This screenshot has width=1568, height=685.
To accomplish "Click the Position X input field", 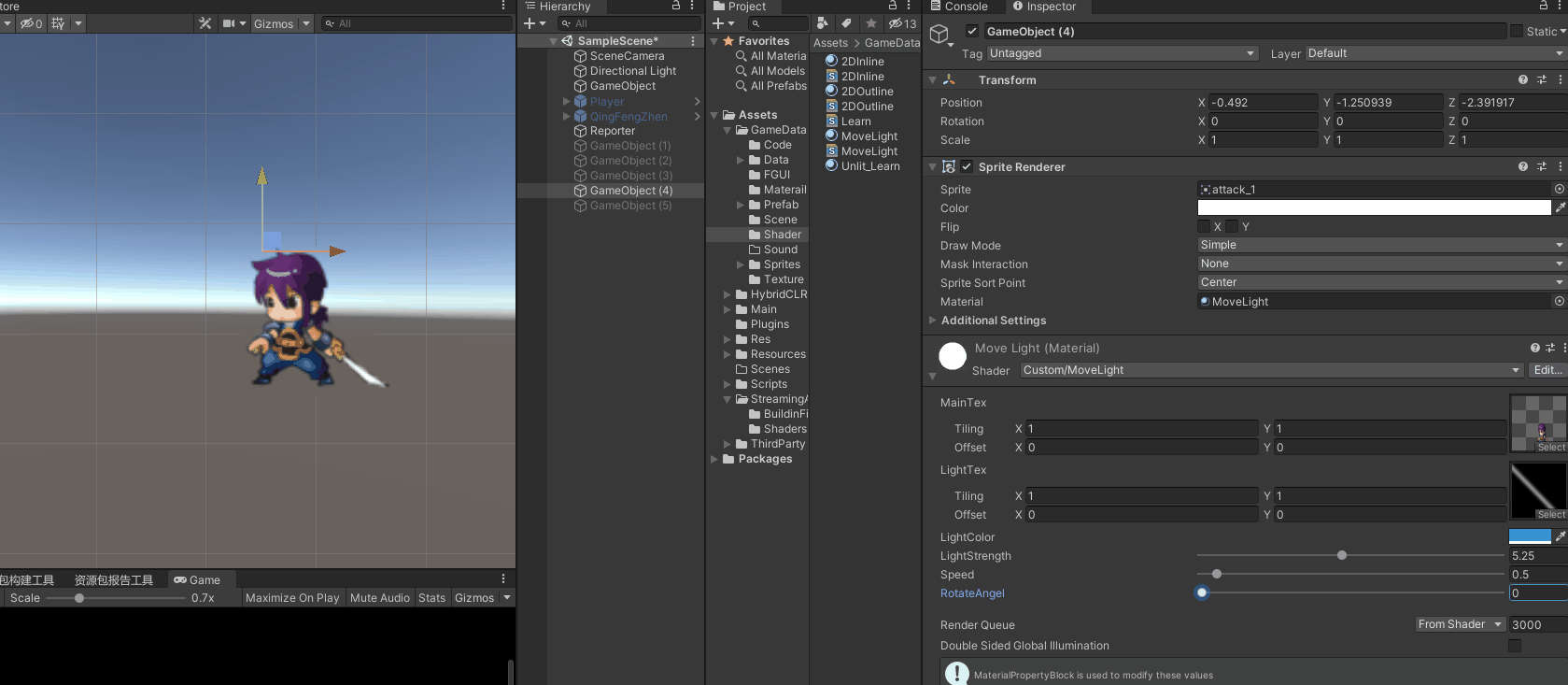I will pyautogui.click(x=1264, y=103).
